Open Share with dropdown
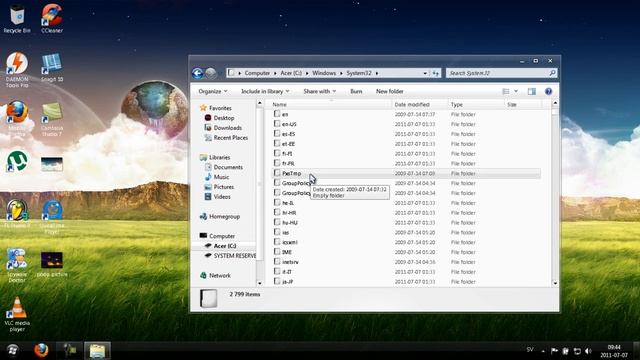Image resolution: width=640 pixels, height=360 pixels. pos(320,91)
